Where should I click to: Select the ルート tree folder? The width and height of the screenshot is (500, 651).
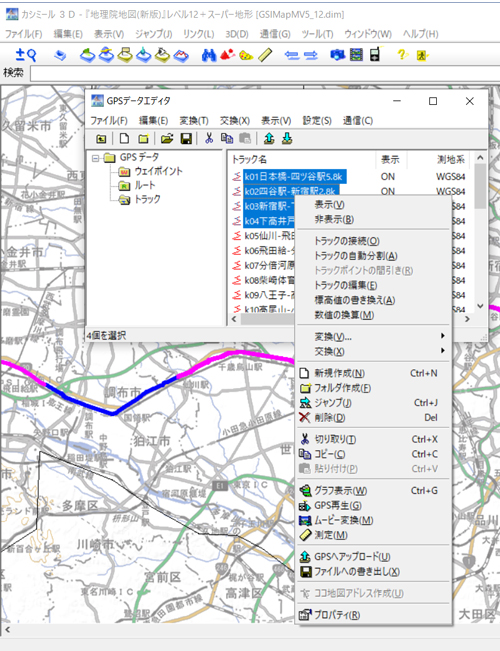click(x=145, y=185)
